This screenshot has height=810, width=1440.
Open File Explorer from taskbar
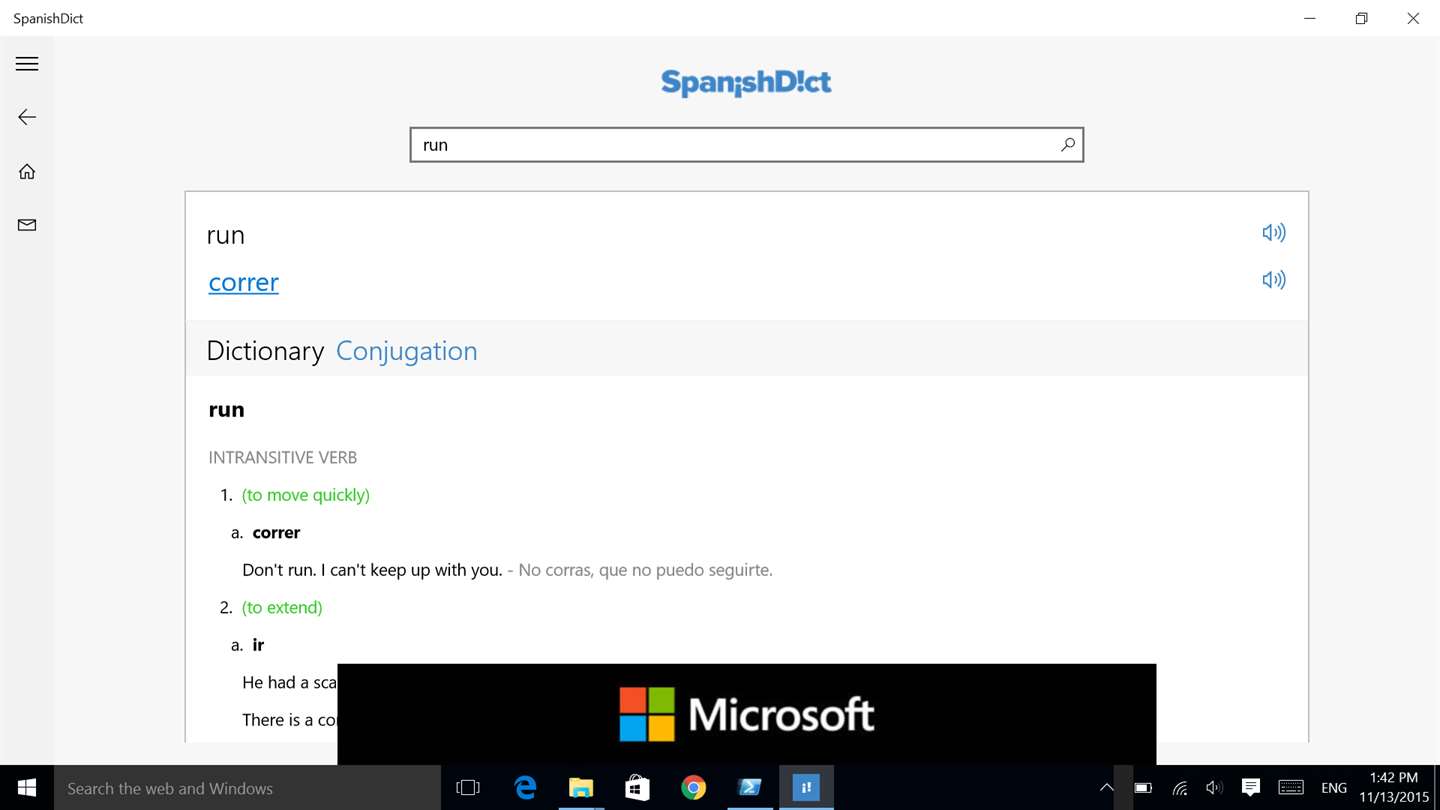coord(581,788)
